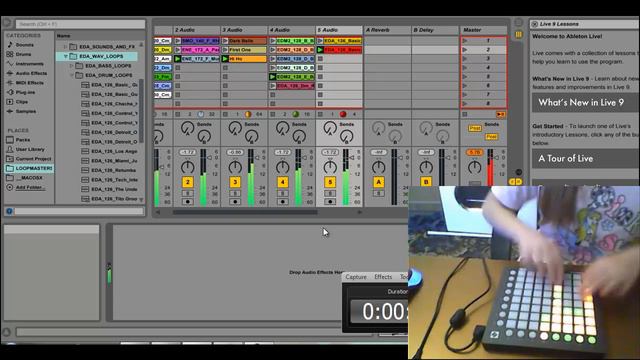Launch Master scene 1
Screen dimensions: 640x360
[x=464, y=41]
